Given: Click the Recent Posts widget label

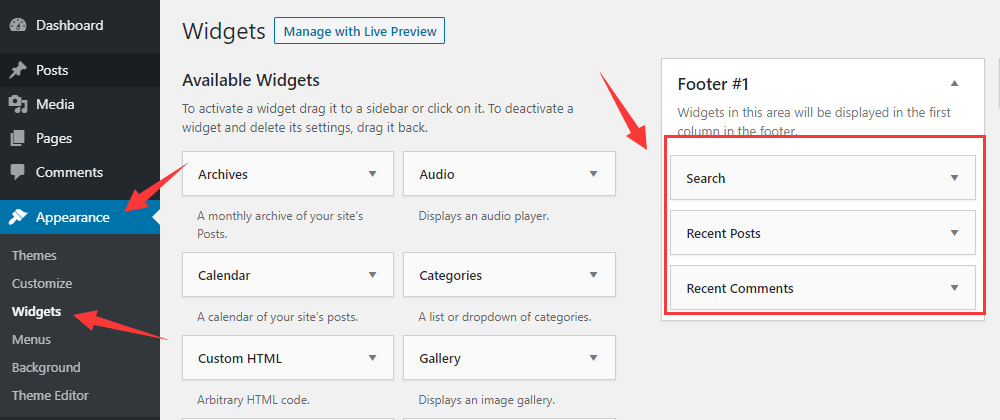Looking at the screenshot, I should (x=723, y=233).
